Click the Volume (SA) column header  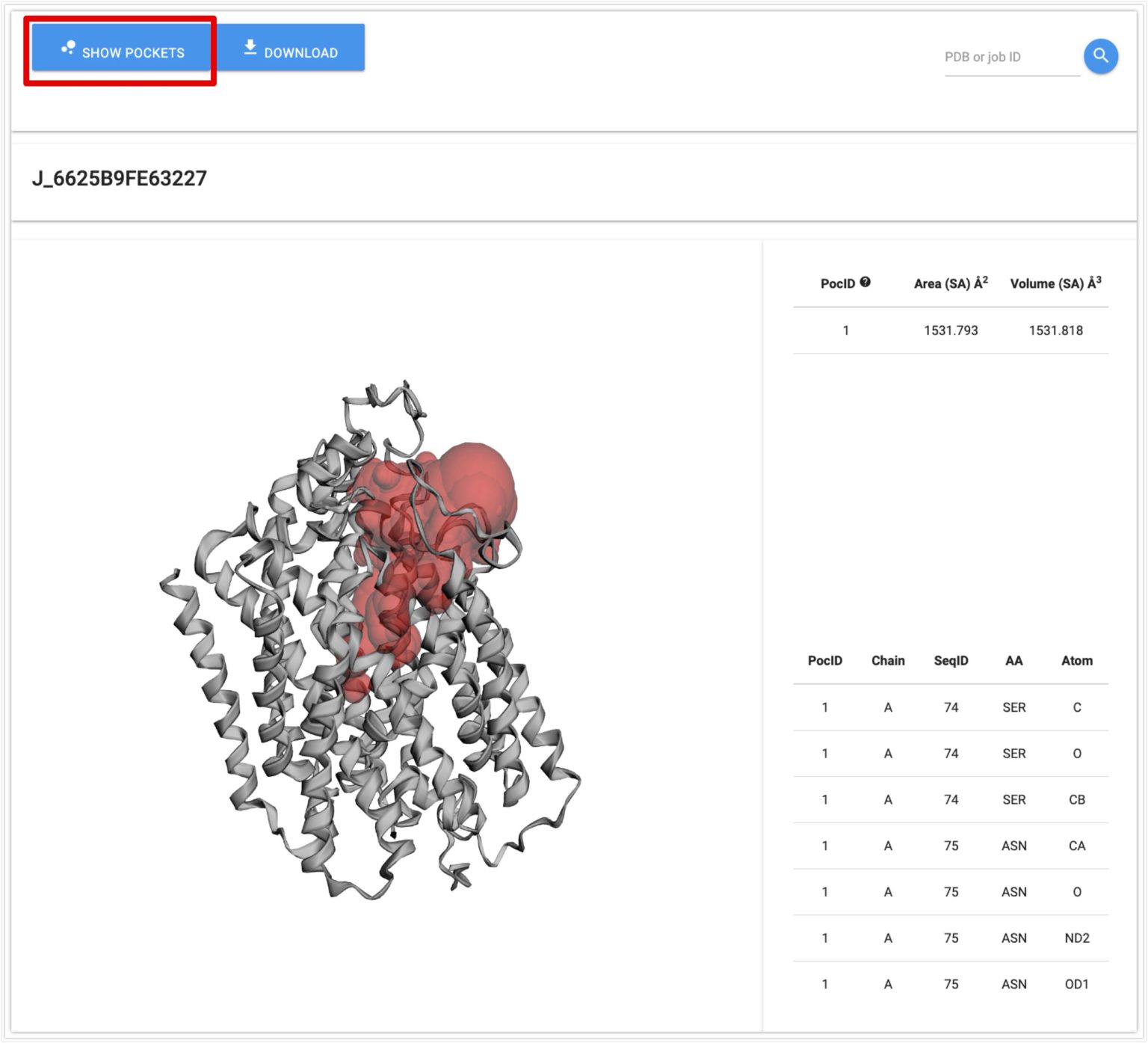[1054, 283]
